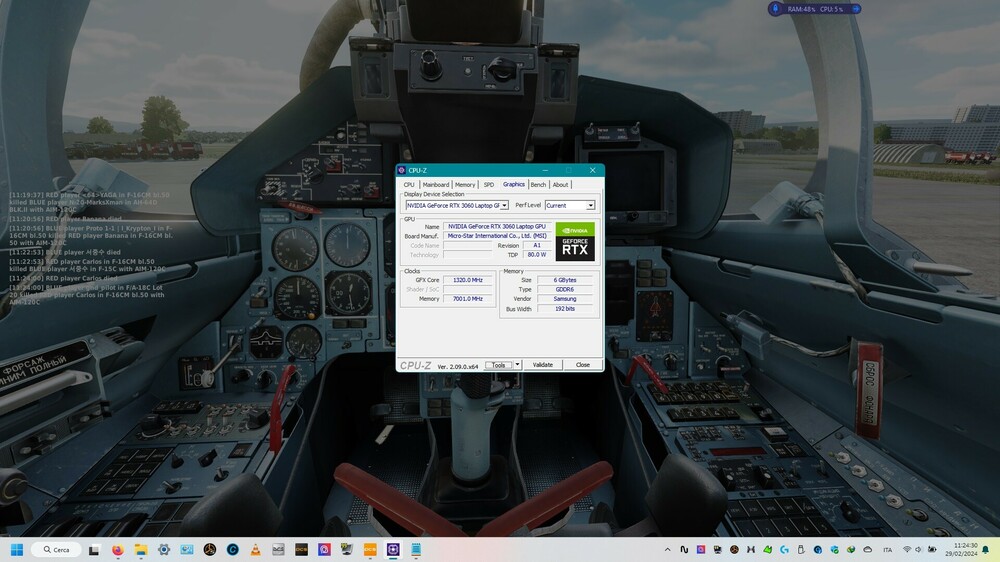Minimize the CPU-Z window
Image resolution: width=1000 pixels, height=562 pixels.
[x=545, y=170]
